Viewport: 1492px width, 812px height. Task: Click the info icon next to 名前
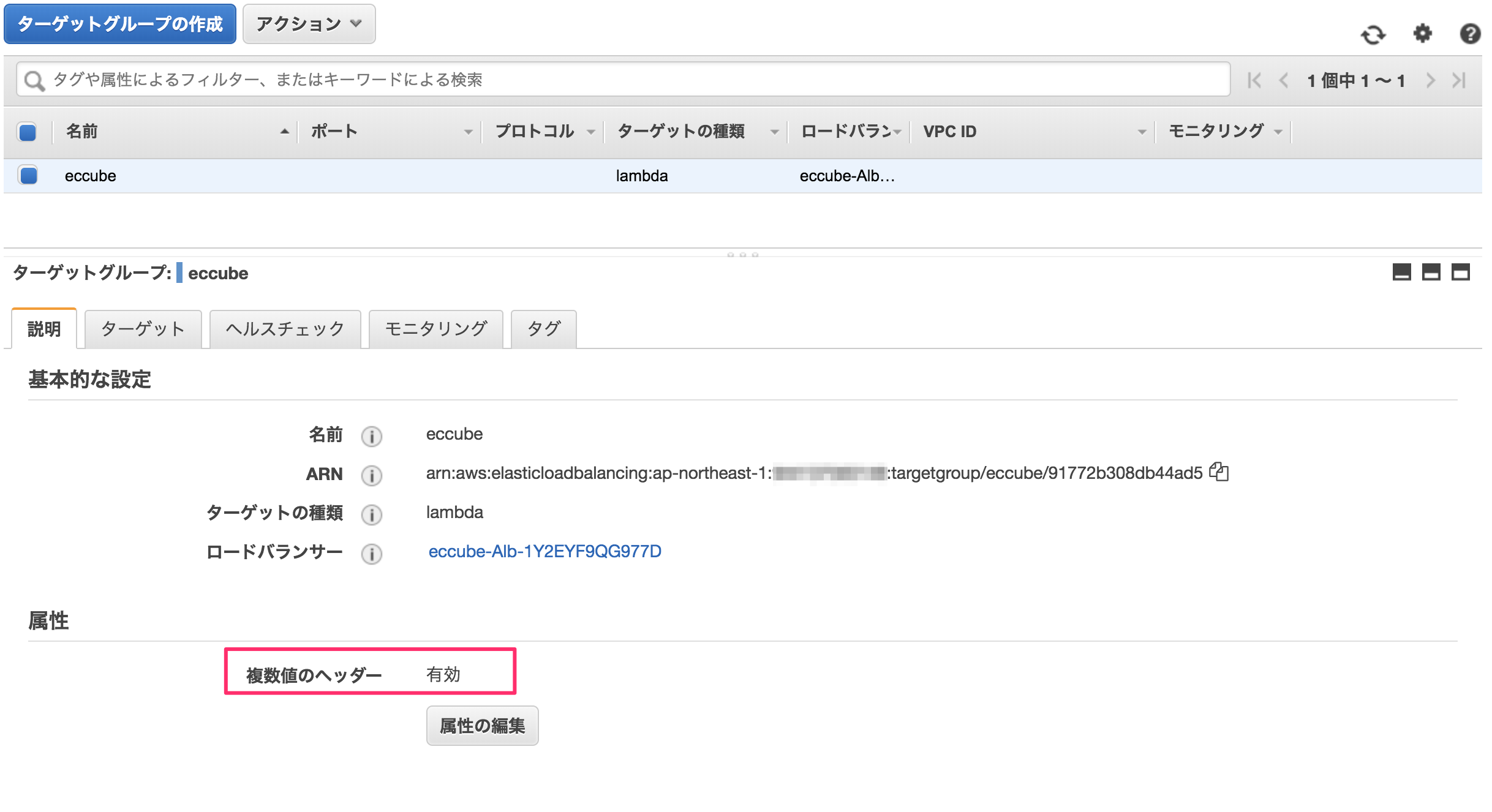(371, 436)
